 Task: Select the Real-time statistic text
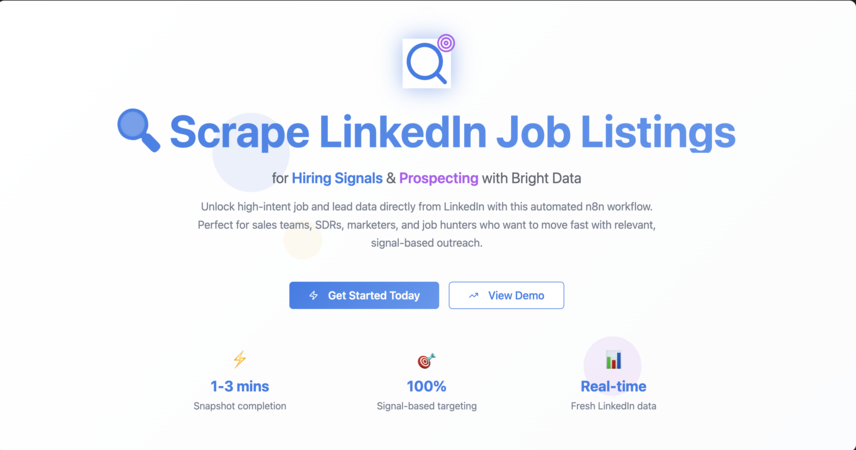coord(613,386)
